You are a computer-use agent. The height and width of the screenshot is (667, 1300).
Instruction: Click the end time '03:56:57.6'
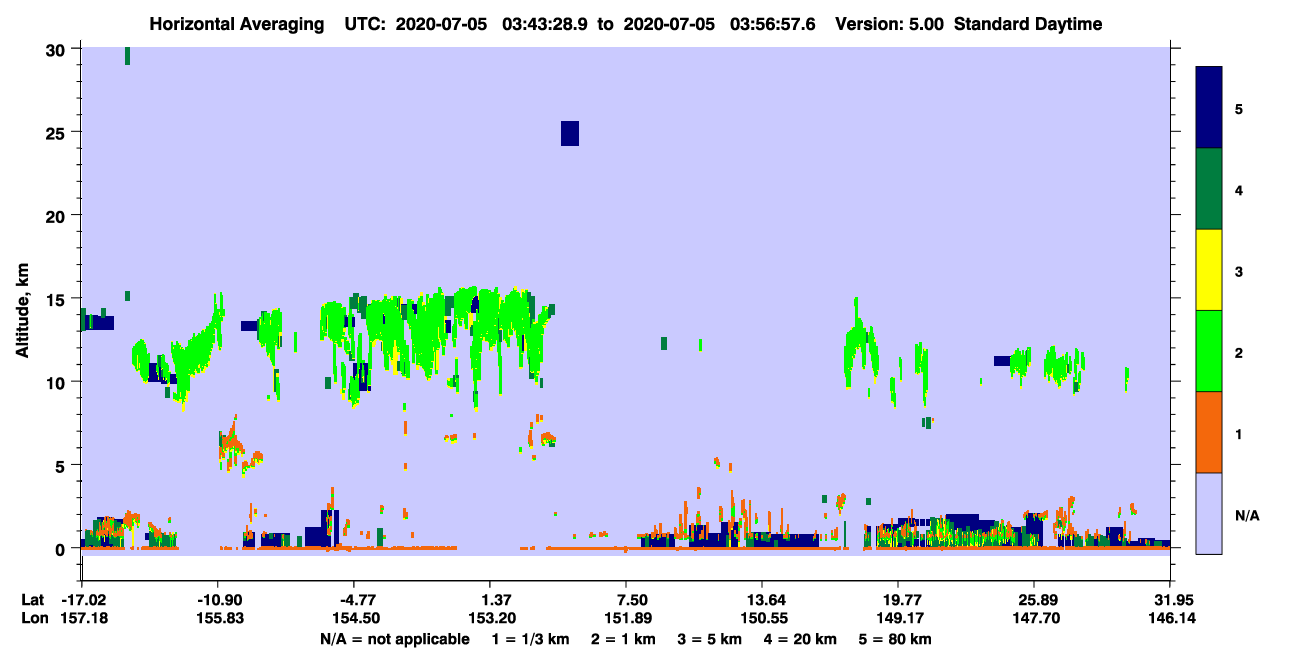click(x=772, y=24)
